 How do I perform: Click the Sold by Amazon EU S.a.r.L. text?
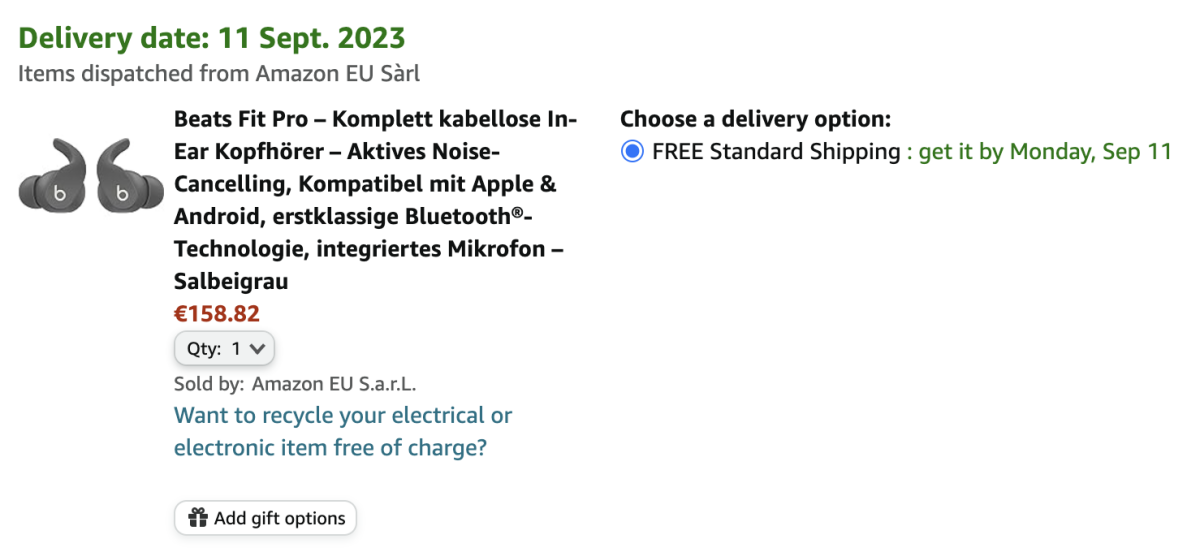pyautogui.click(x=295, y=383)
